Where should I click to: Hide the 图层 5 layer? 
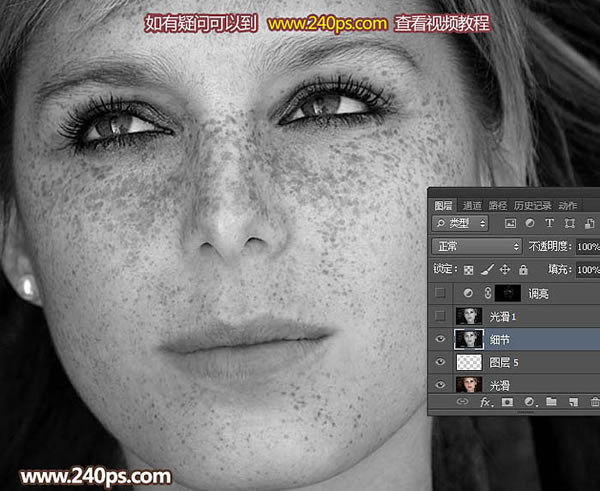440,362
